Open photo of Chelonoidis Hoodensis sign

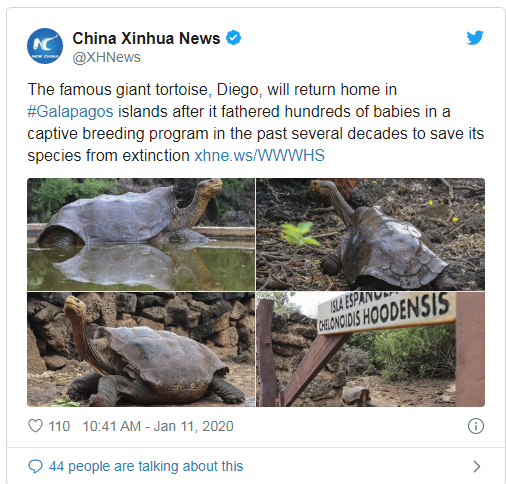370,349
